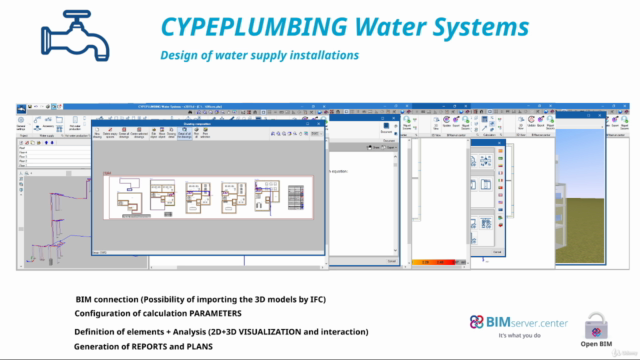Select Roof row in floor list
Screen dimensions: 640x360
click(x=54, y=148)
